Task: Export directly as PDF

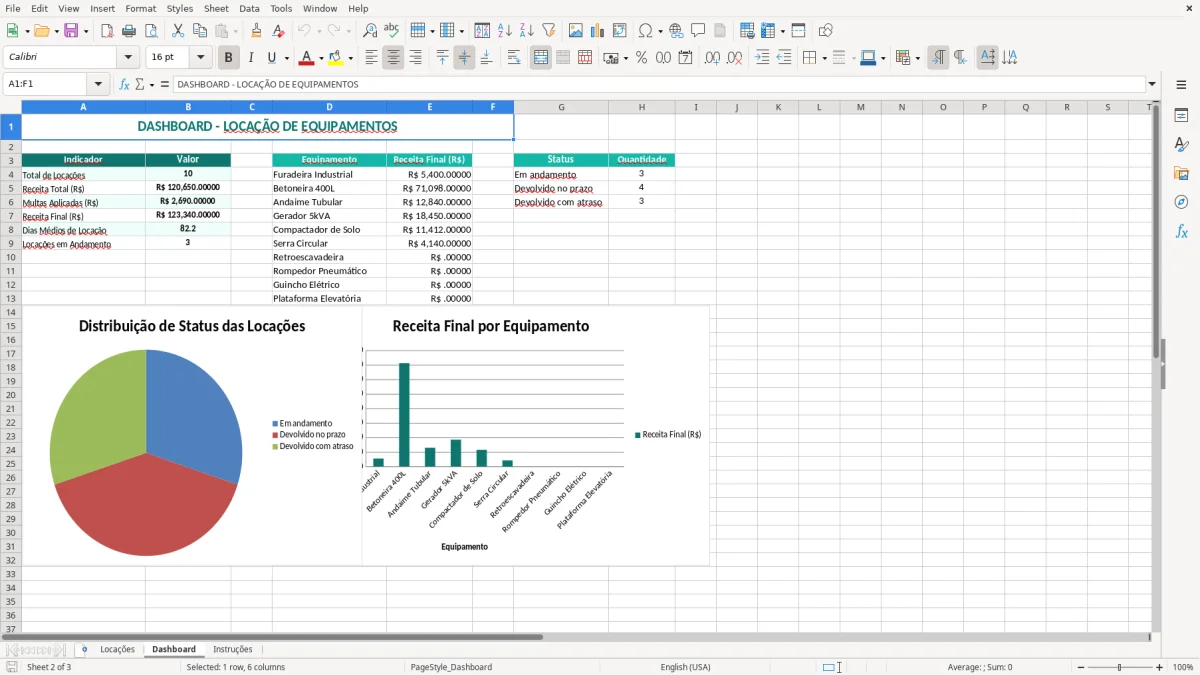Action: tap(107, 31)
